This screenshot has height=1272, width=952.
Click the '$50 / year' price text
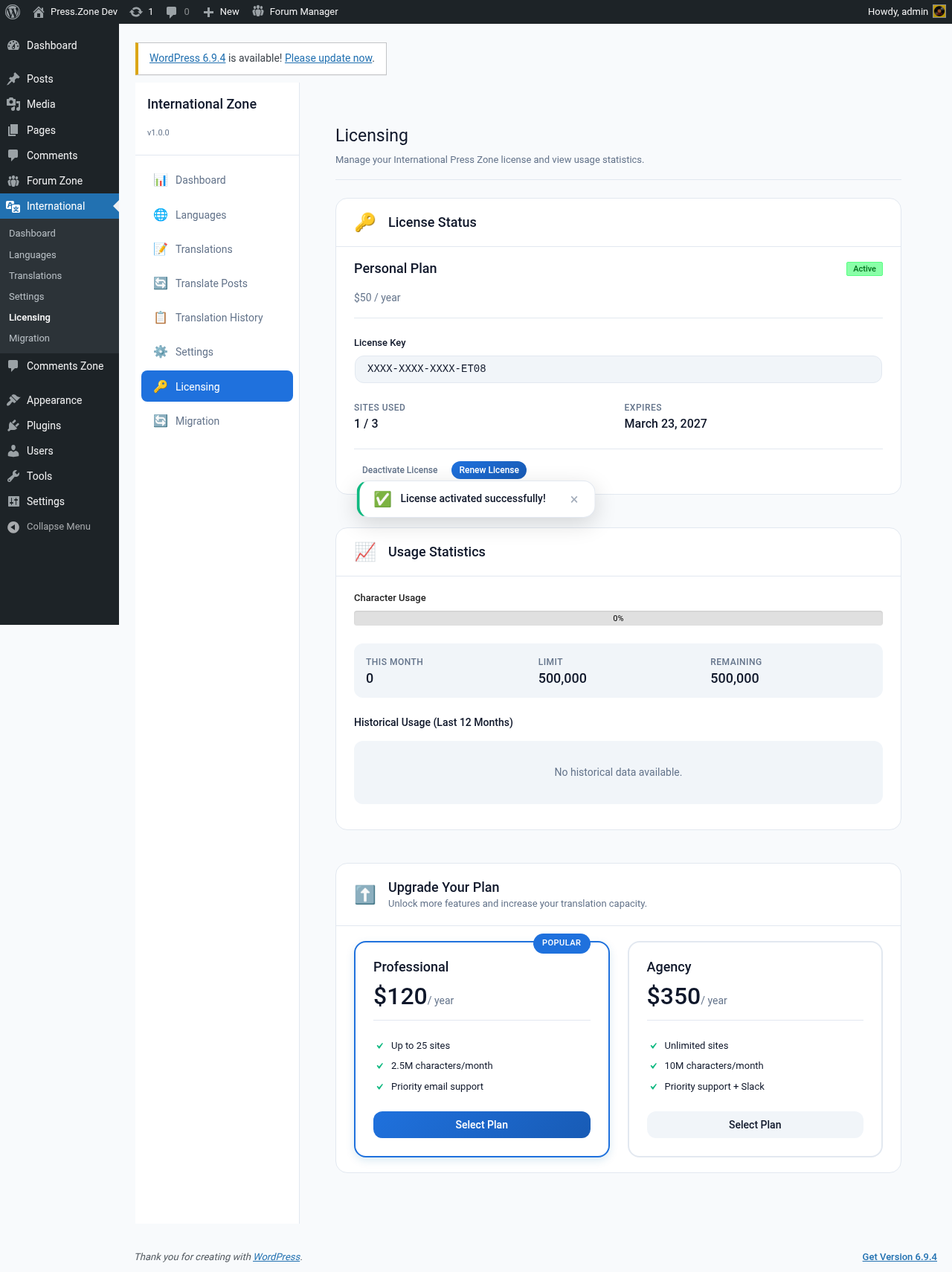[x=377, y=298]
